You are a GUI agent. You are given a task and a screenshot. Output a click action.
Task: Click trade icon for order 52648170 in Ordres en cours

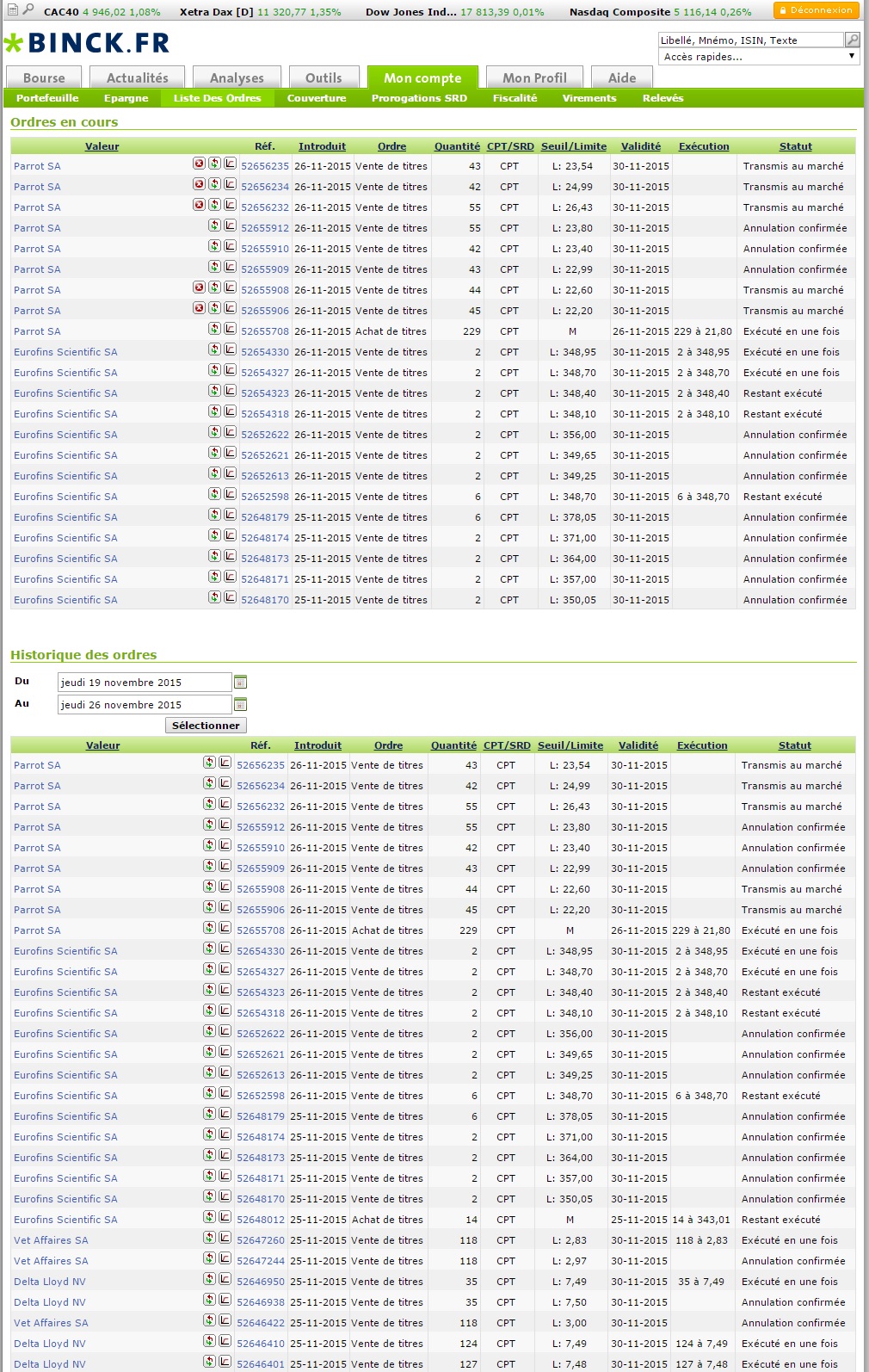(x=214, y=597)
